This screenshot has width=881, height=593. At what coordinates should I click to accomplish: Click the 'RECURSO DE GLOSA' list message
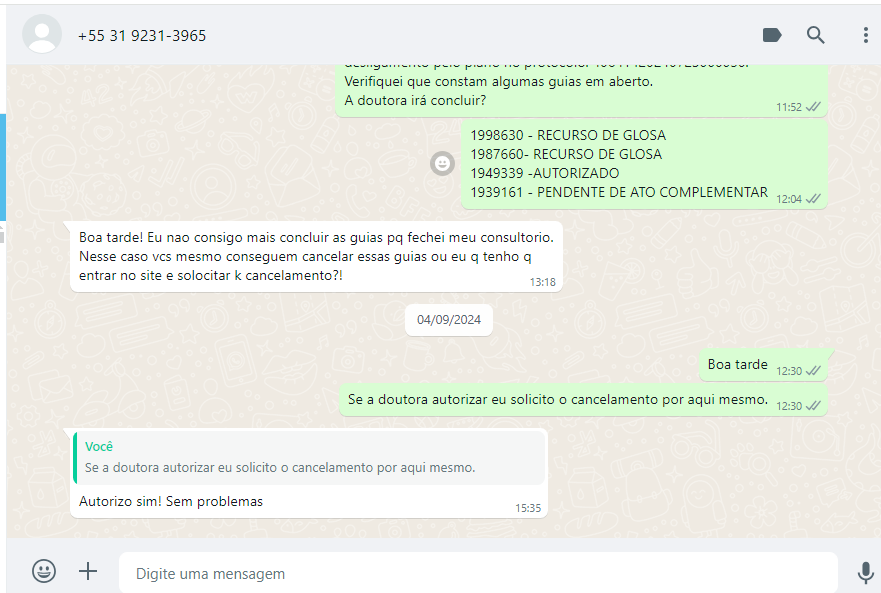point(644,164)
